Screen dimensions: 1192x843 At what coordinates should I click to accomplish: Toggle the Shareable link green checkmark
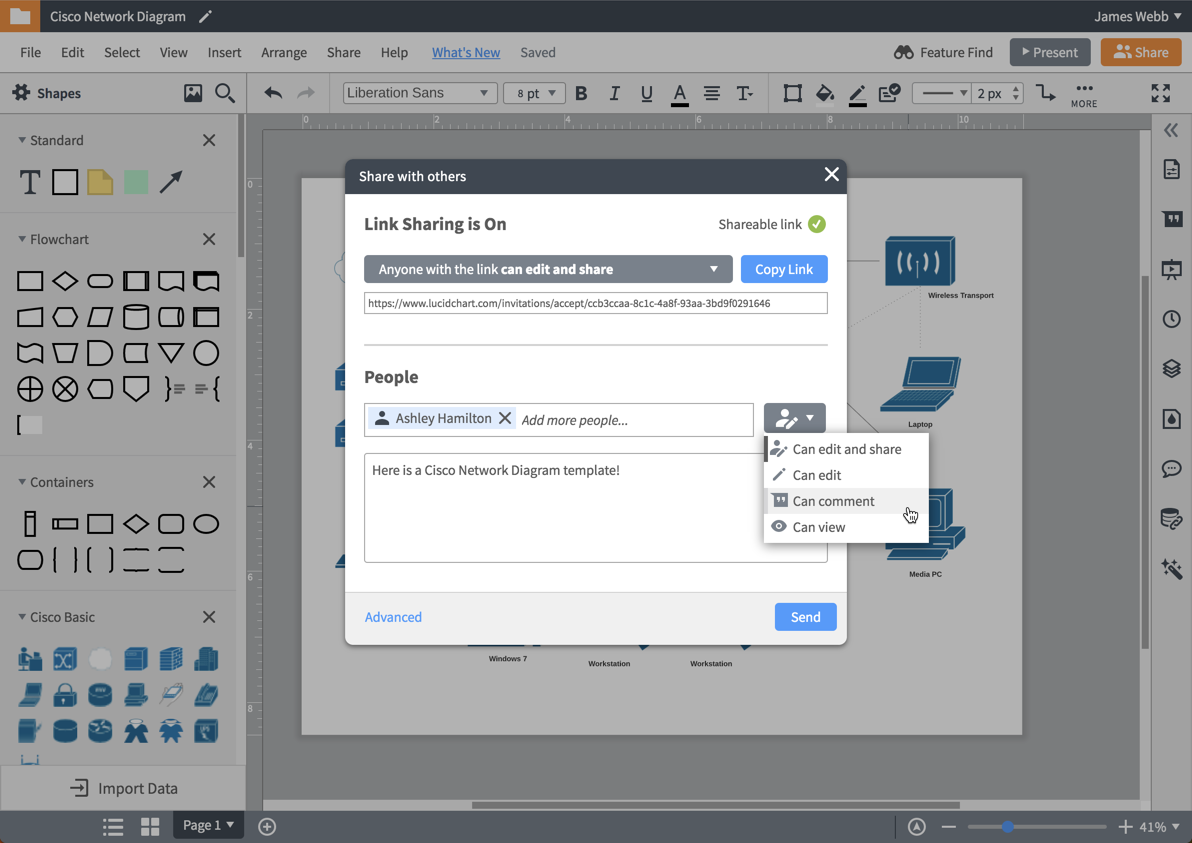(817, 224)
